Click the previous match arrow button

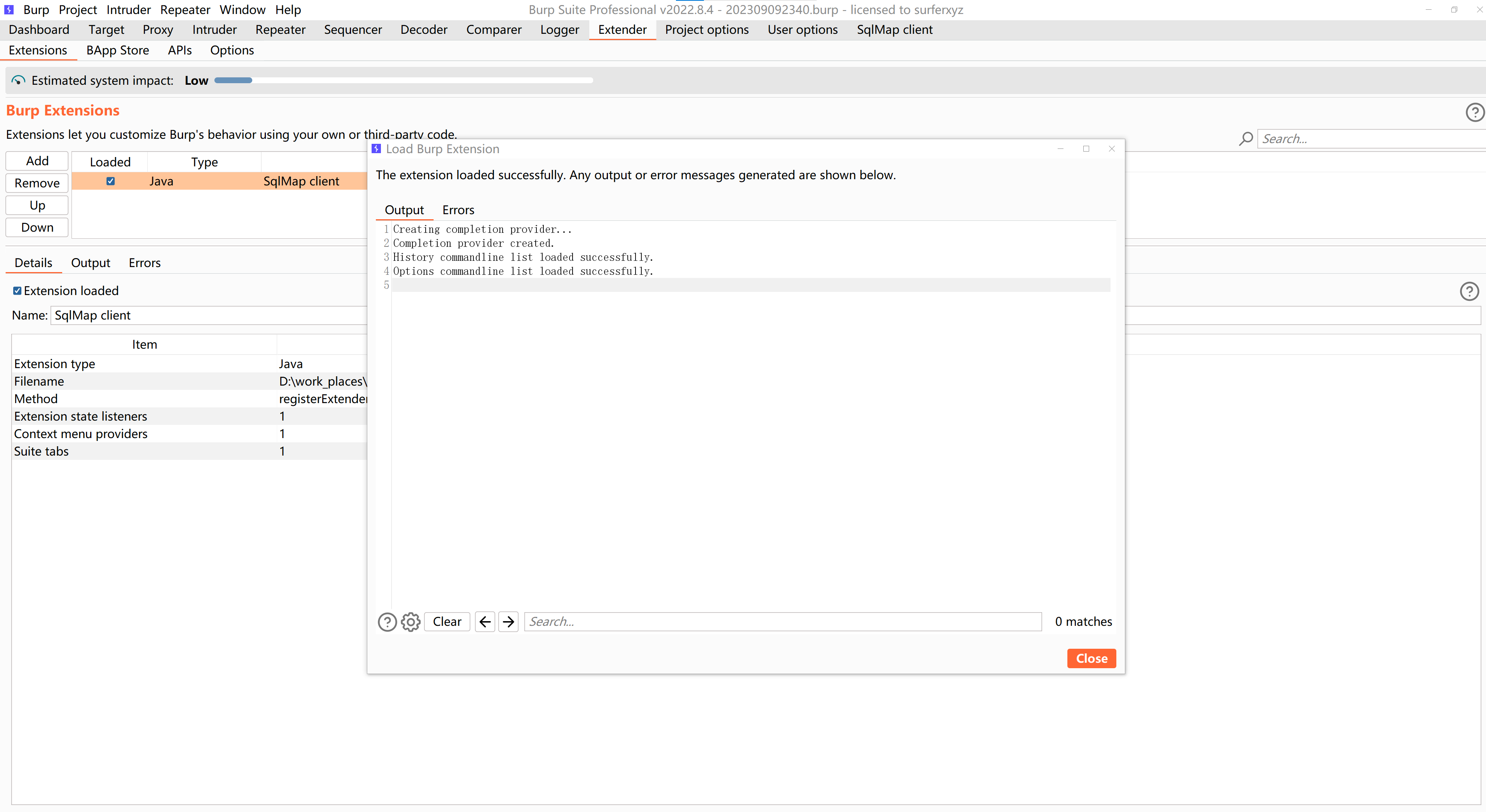coord(485,622)
